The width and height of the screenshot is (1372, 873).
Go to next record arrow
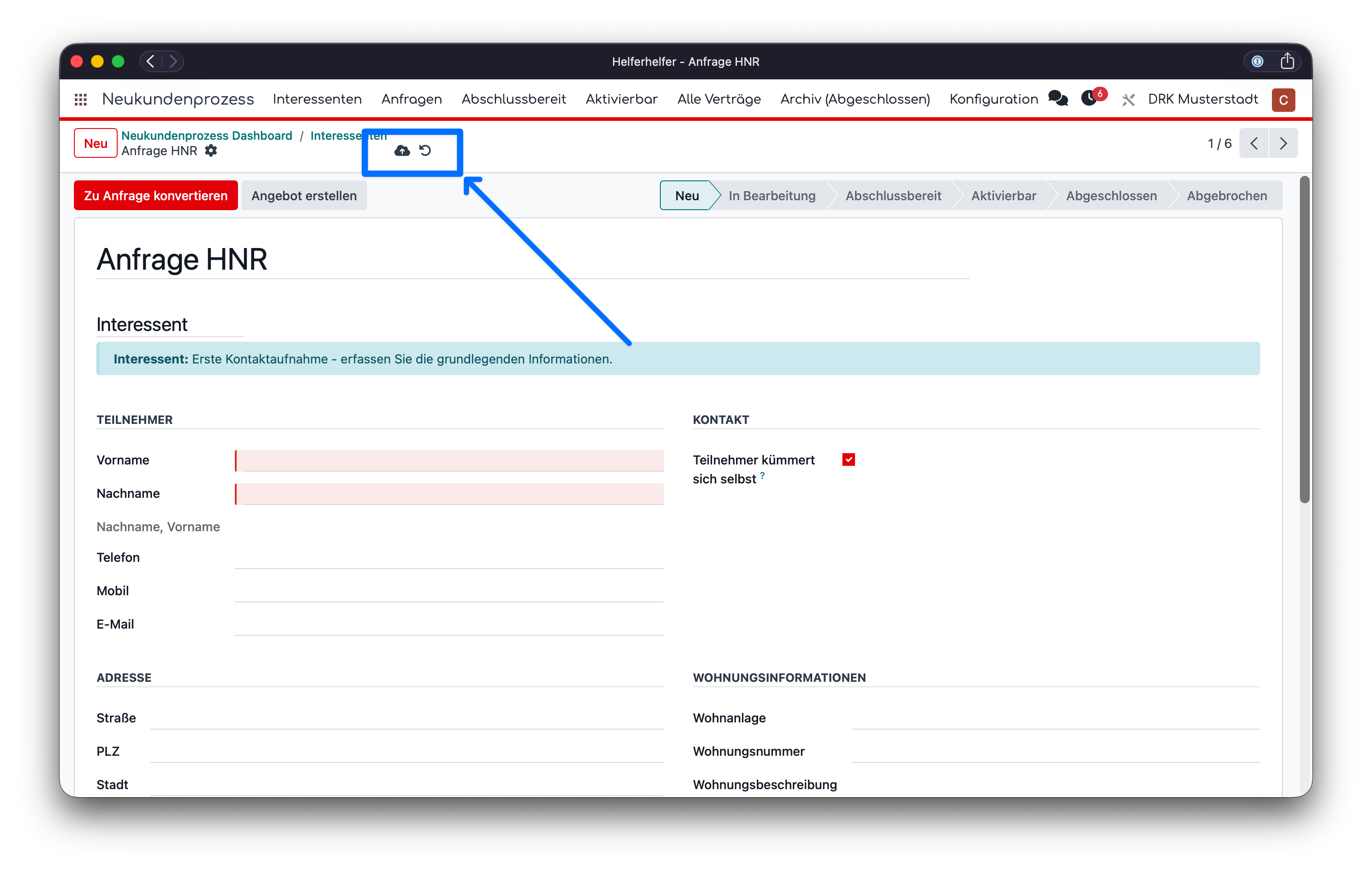pyautogui.click(x=1283, y=143)
